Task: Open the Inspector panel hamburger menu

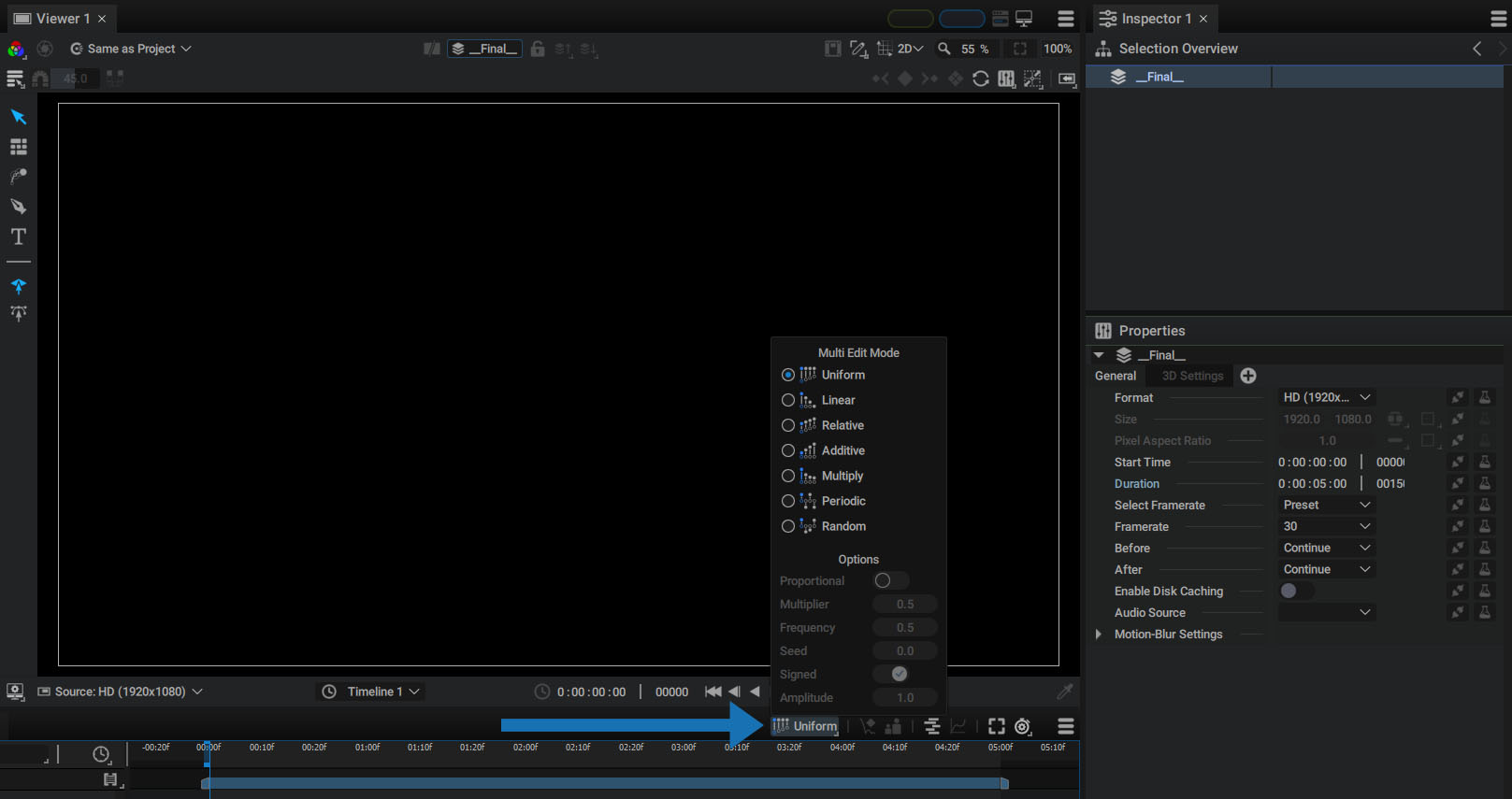Action: 1498,19
